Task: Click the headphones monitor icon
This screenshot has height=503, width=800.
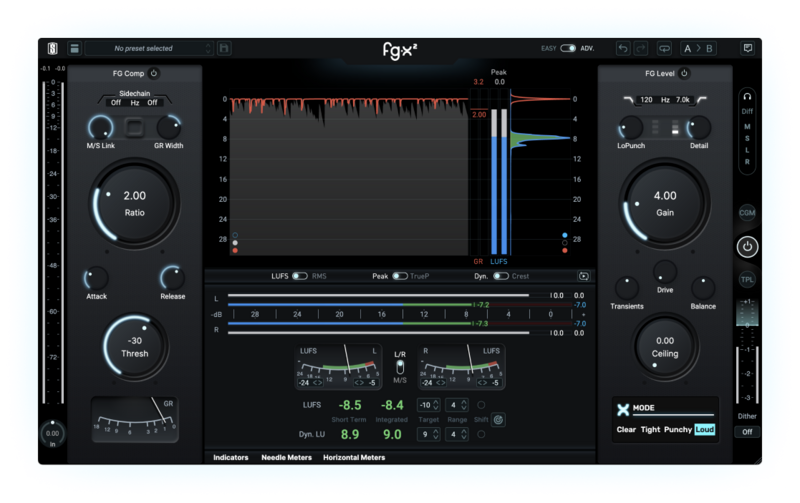Action: coord(746,96)
